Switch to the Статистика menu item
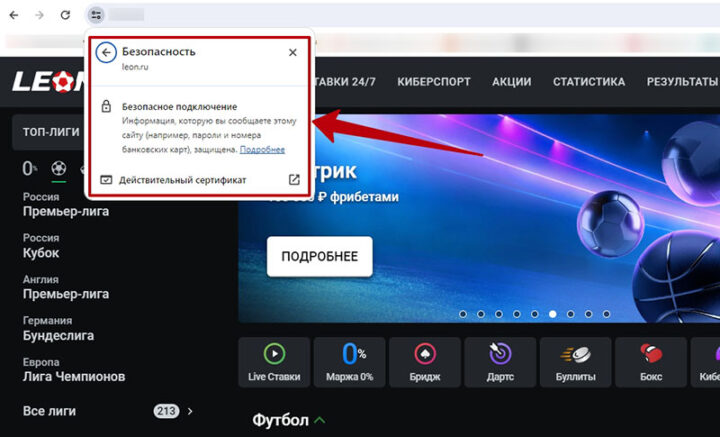Viewport: 720px width, 437px height. (x=589, y=82)
